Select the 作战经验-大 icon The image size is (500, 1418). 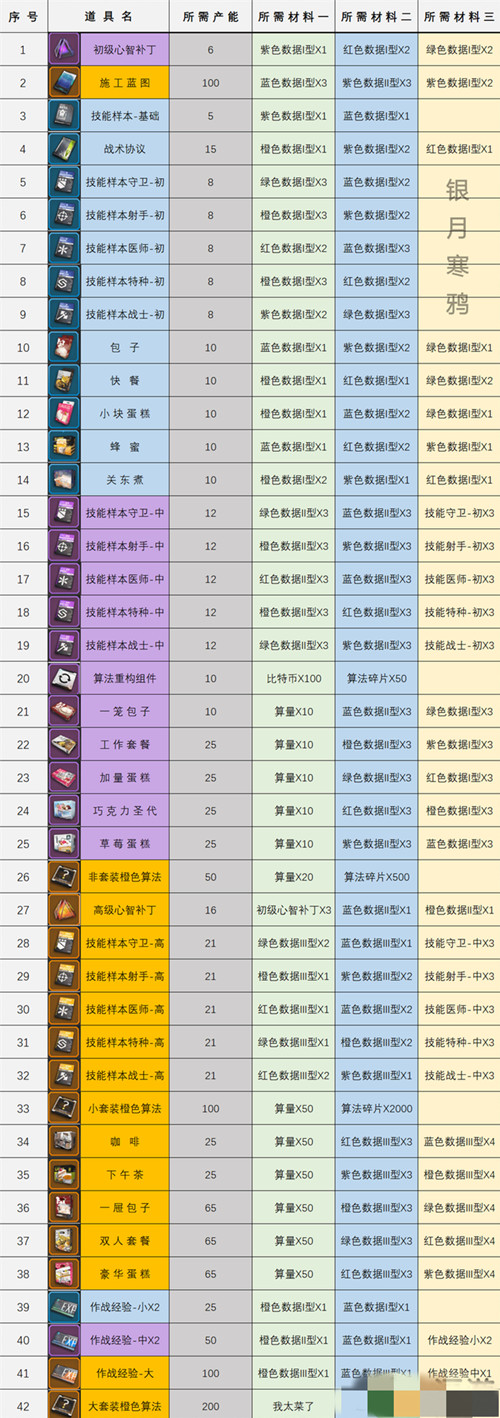tap(63, 1371)
